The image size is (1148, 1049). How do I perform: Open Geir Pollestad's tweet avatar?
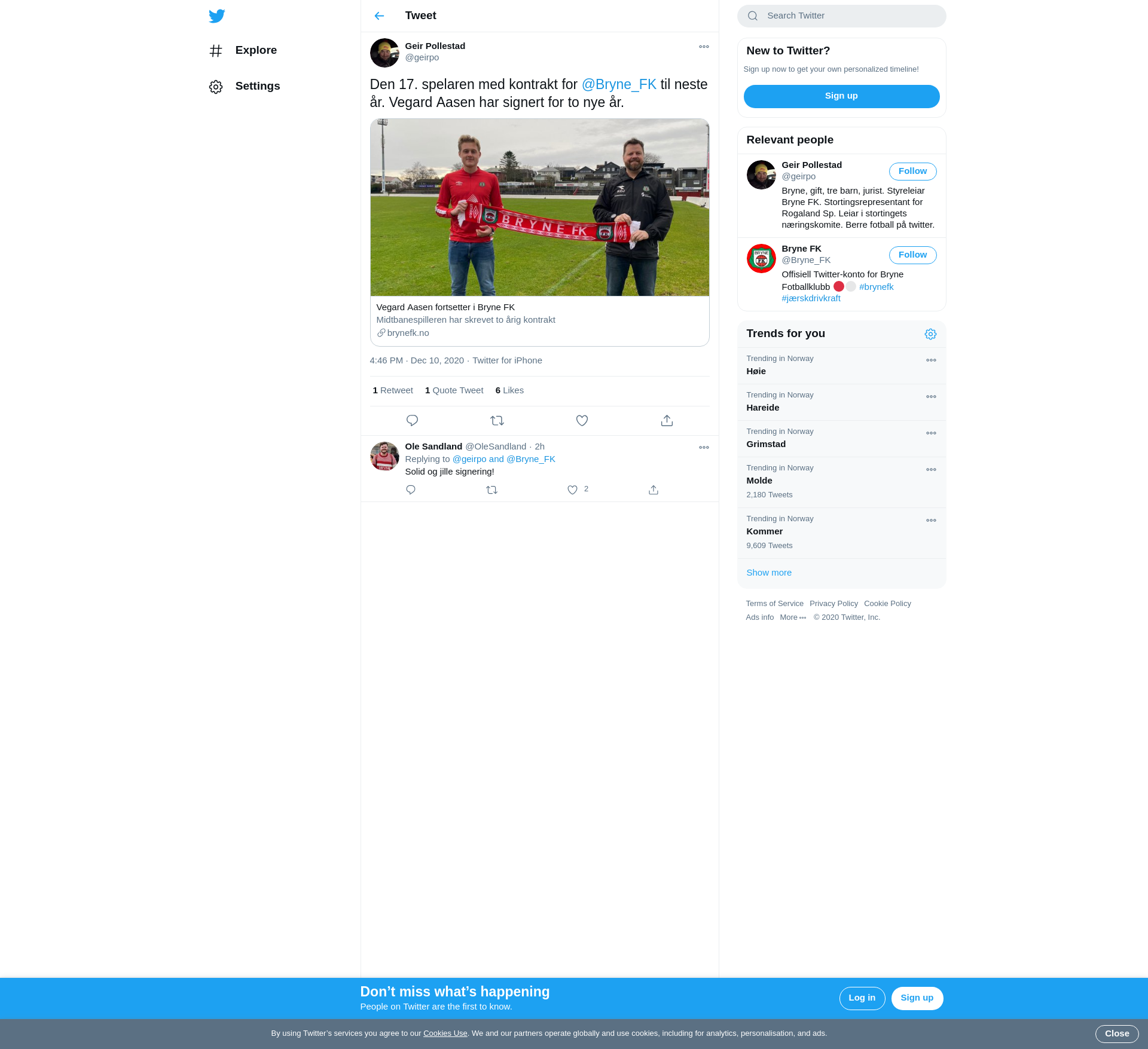384,53
